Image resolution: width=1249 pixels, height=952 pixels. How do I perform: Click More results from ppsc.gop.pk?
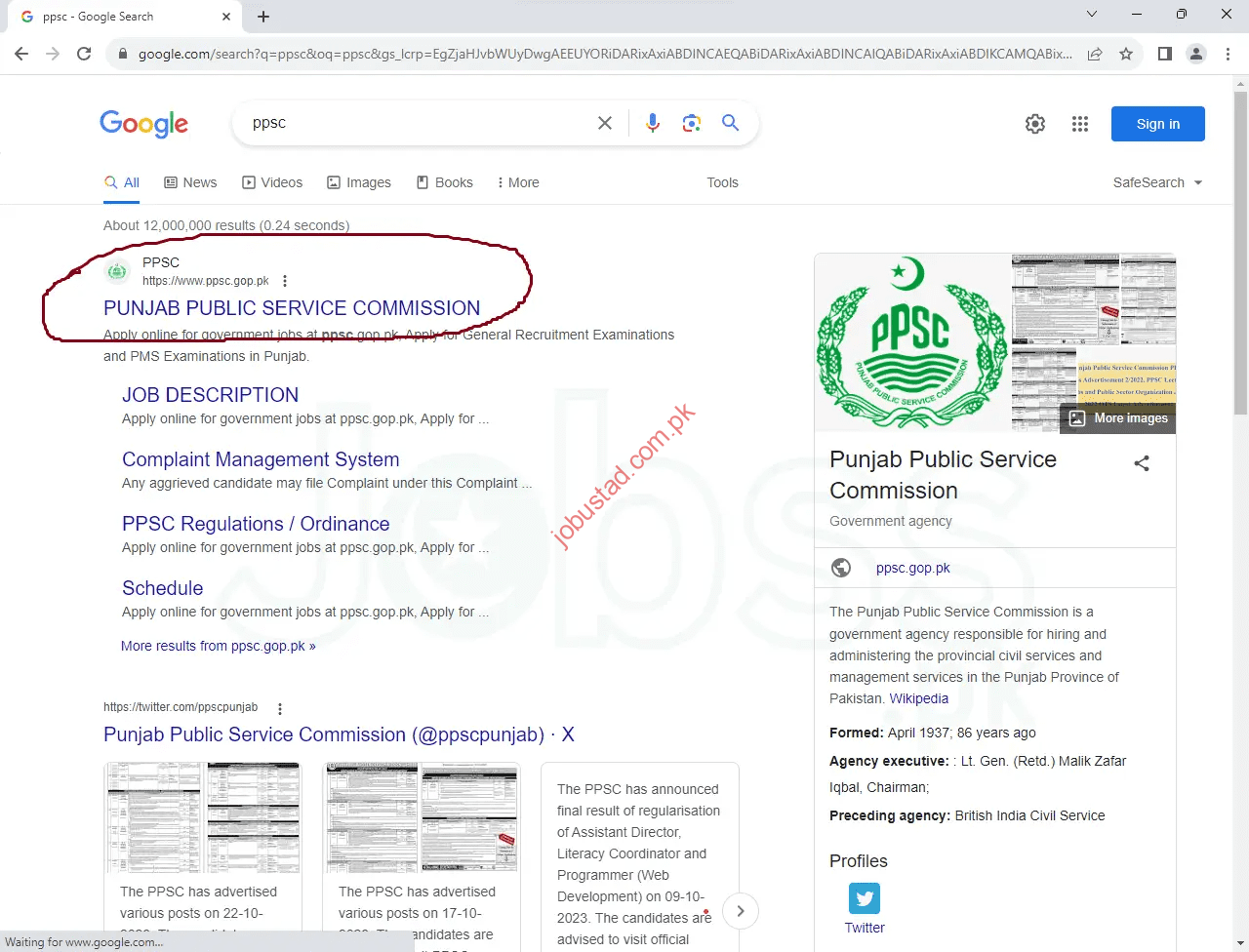pyautogui.click(x=219, y=646)
